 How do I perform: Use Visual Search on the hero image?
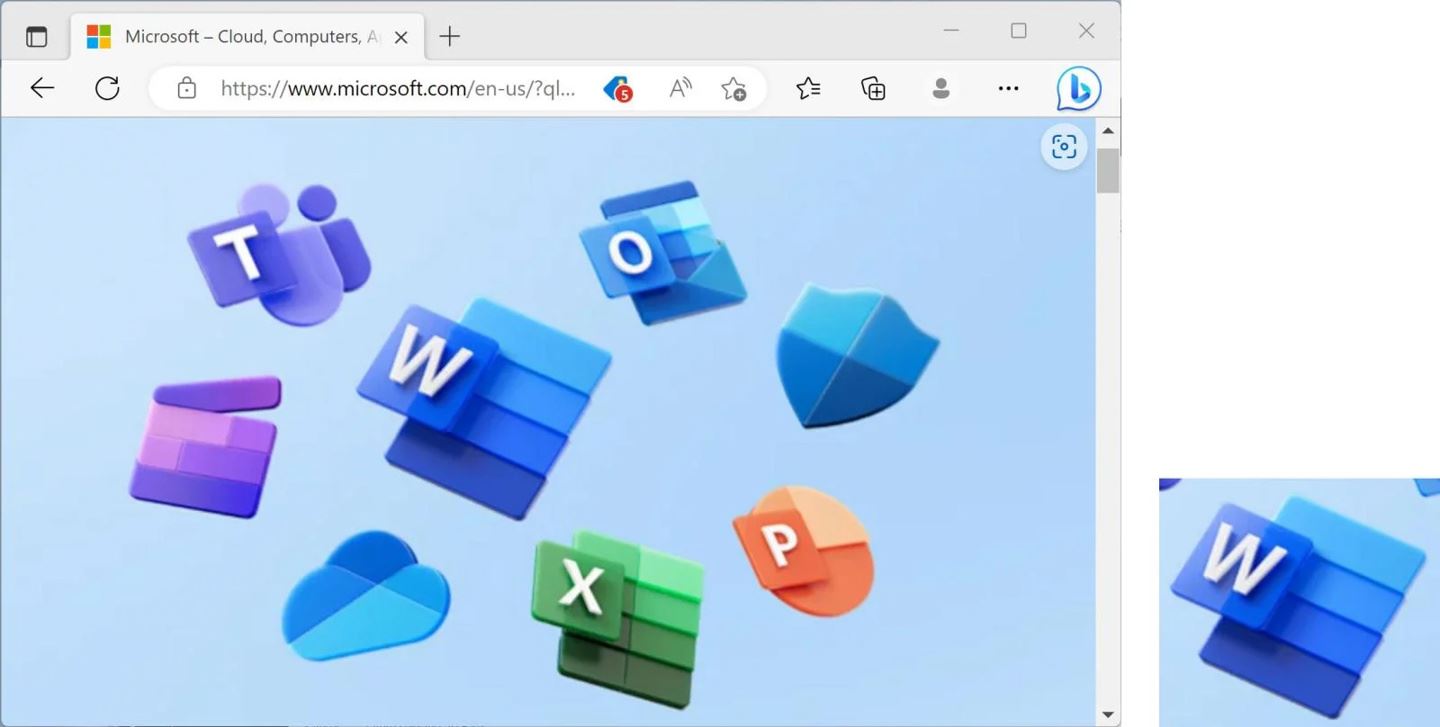1063,146
